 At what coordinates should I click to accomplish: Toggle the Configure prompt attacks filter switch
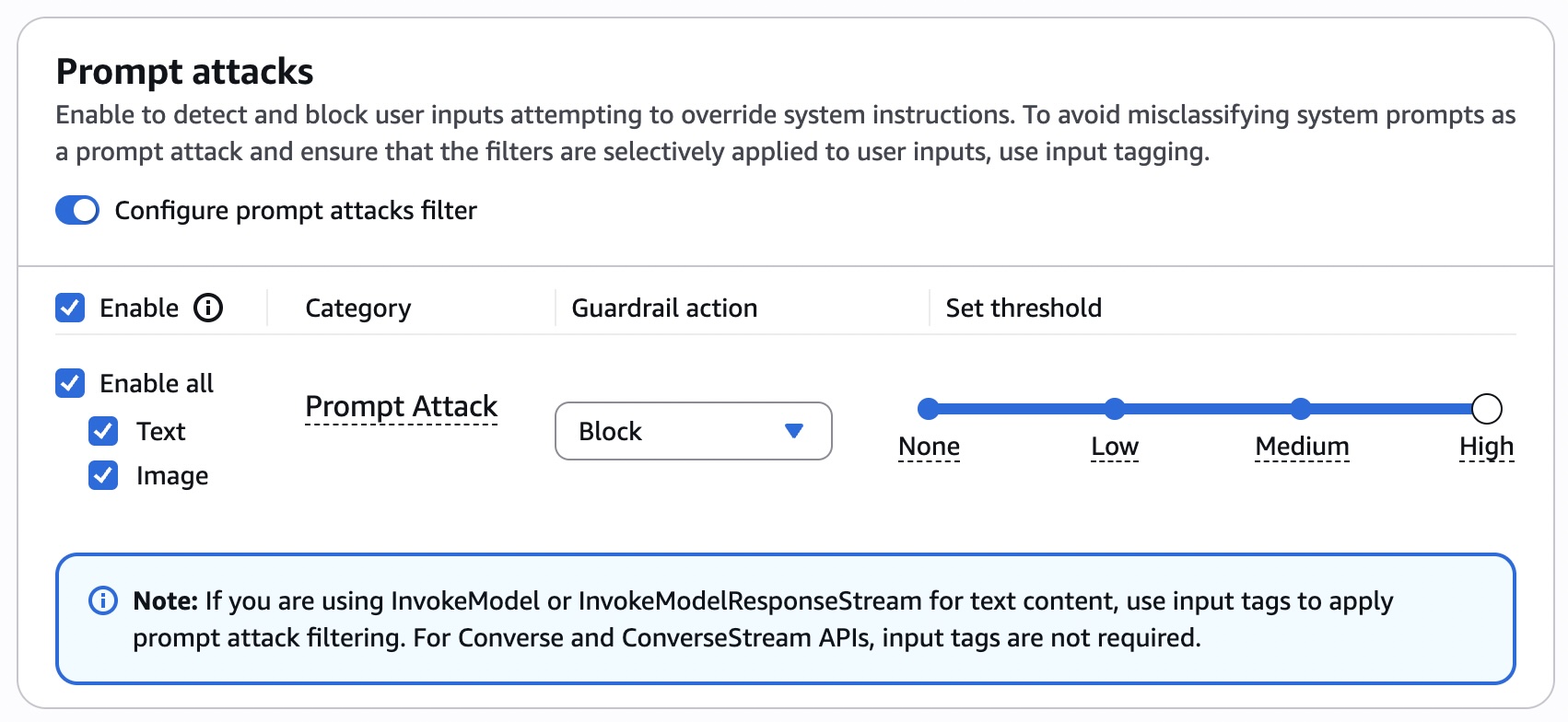point(77,210)
